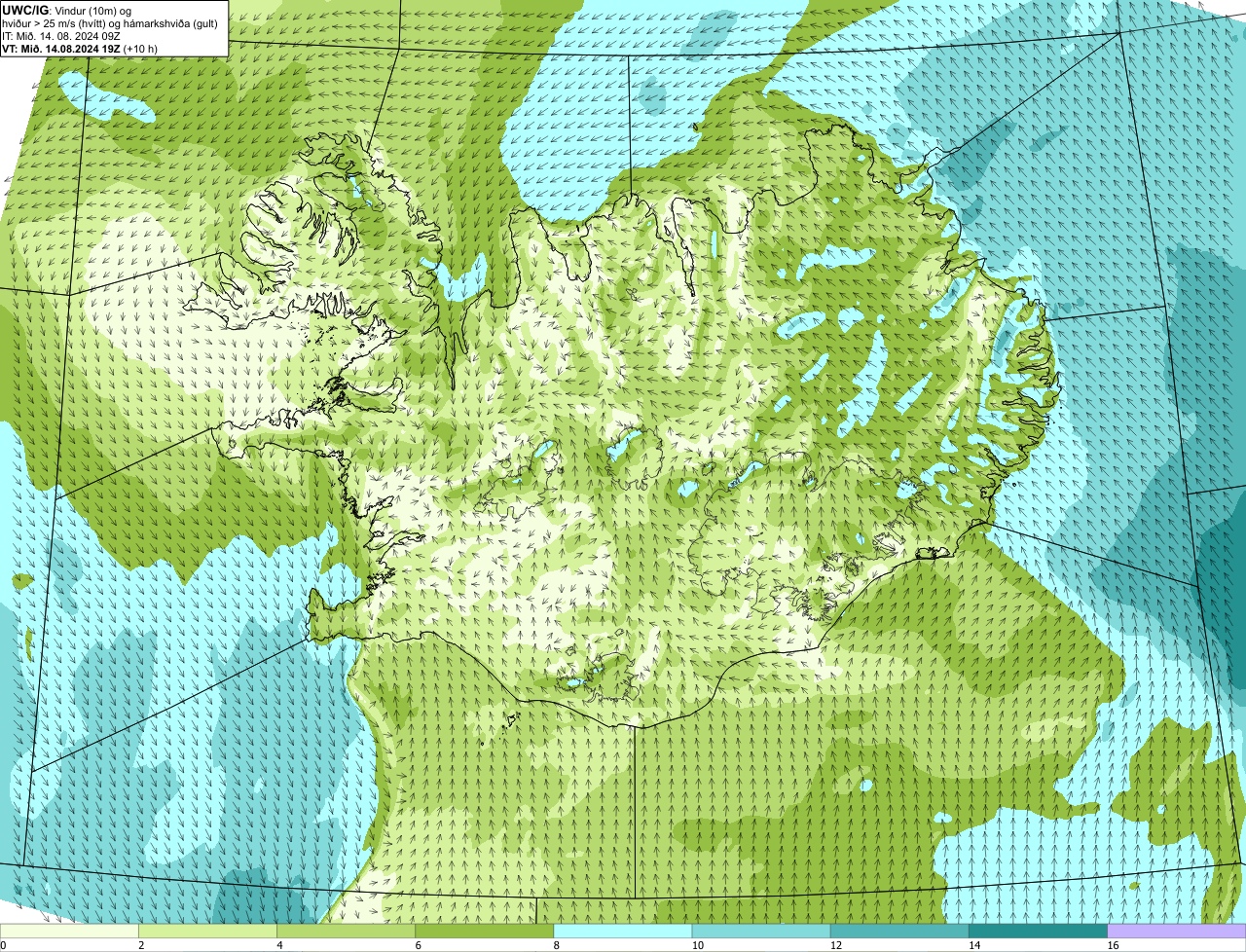Click the 'IT: Mið. 14. 08. 2024 09Z' line
This screenshot has height=952, width=1246.
tap(61, 36)
